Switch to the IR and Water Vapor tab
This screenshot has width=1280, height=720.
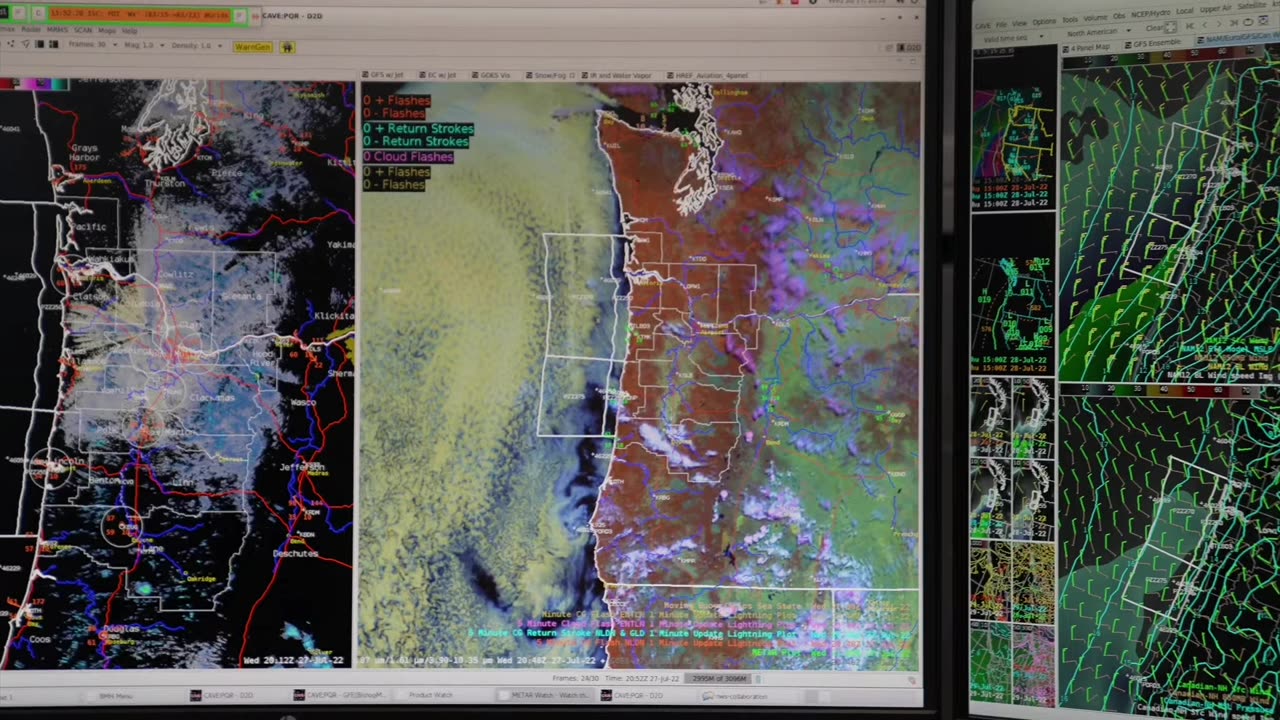[x=618, y=75]
